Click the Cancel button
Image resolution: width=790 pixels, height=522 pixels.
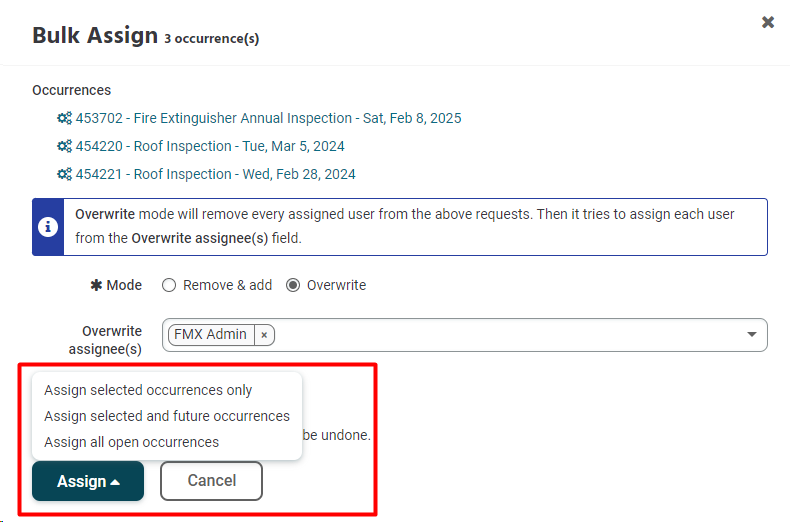212,481
